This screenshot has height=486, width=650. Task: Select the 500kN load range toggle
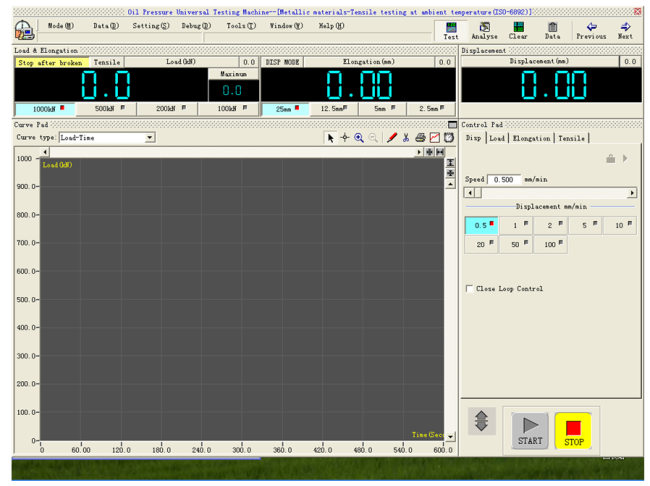click(x=106, y=109)
